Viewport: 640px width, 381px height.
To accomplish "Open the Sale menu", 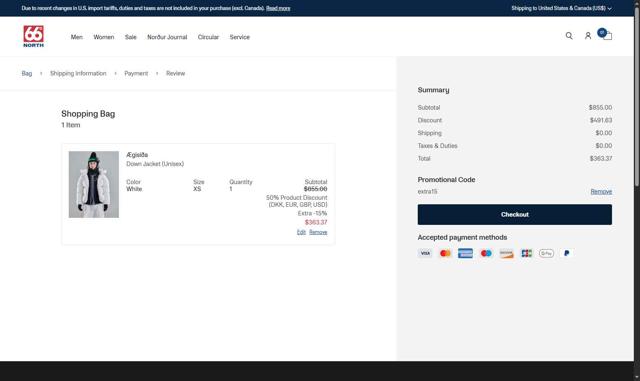I will (131, 37).
